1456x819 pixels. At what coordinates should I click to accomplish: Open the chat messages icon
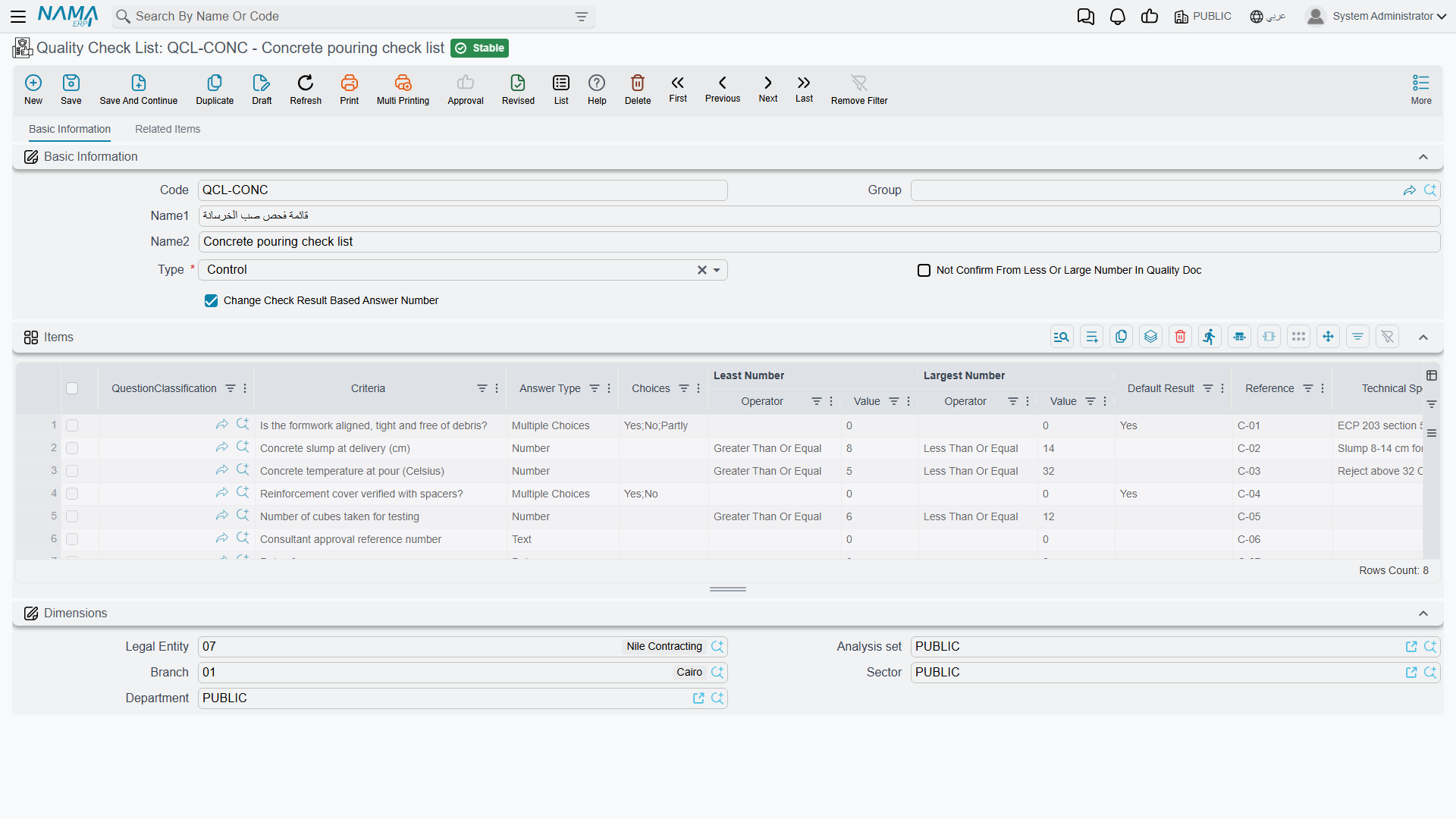click(x=1086, y=17)
